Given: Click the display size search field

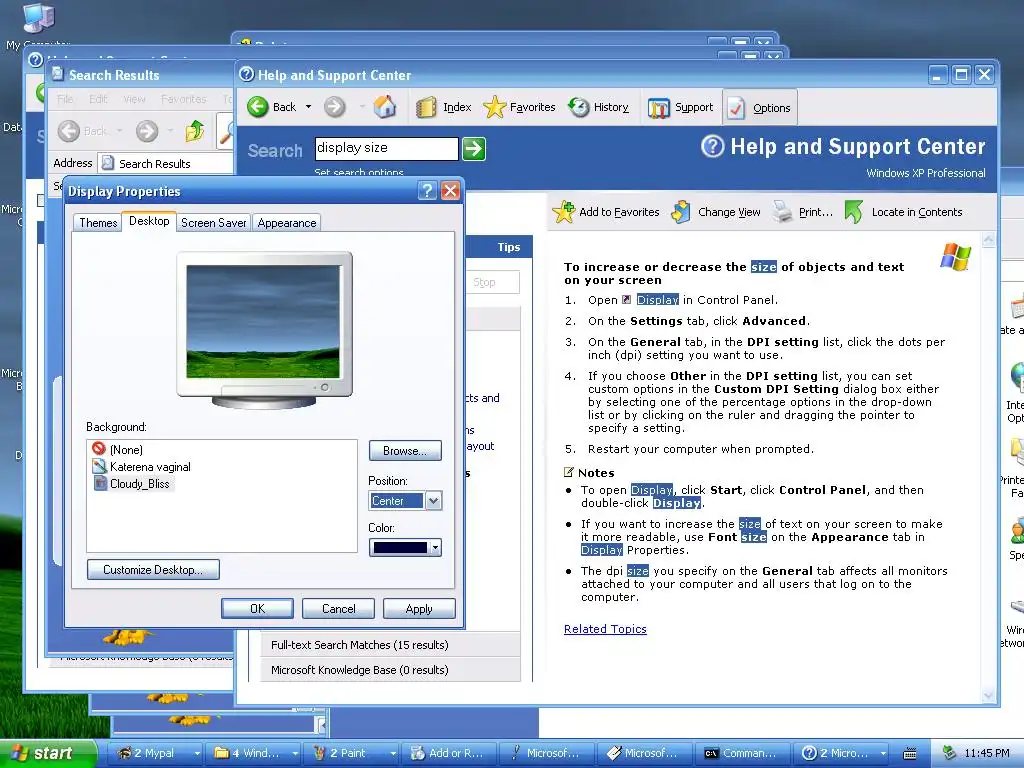Looking at the screenshot, I should 386,148.
